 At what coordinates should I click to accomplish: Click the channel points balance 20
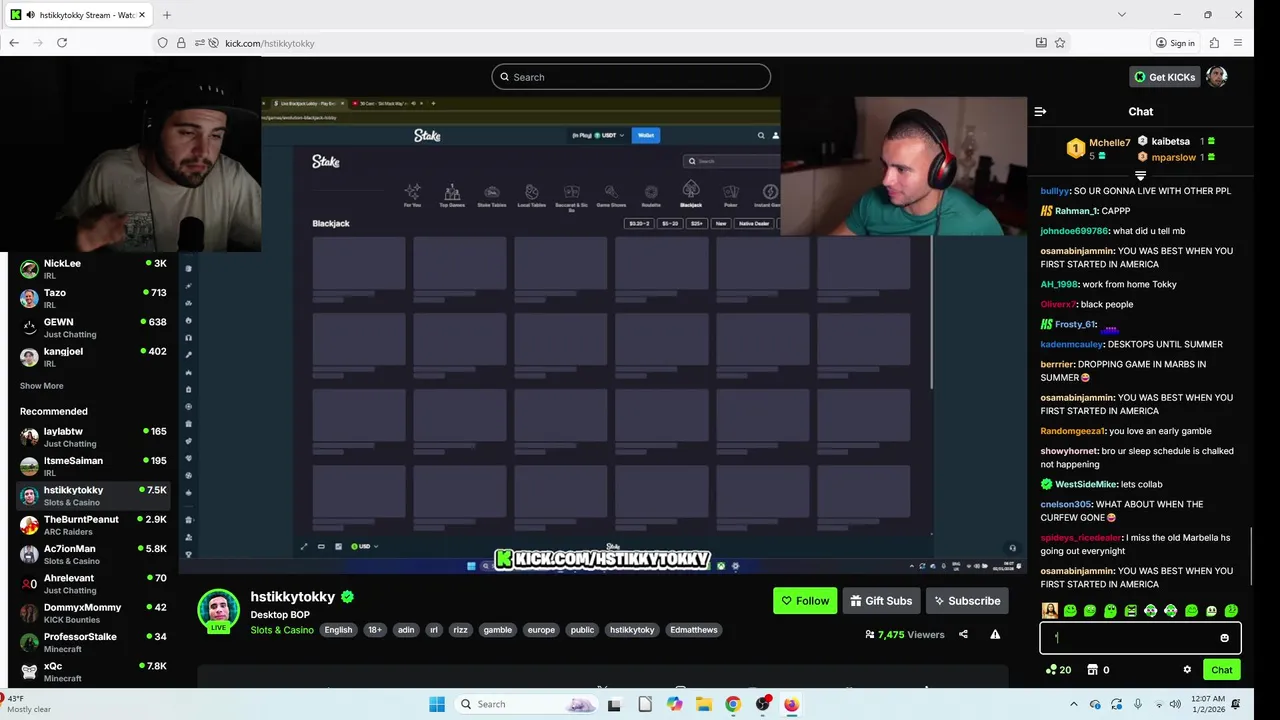tap(1058, 670)
